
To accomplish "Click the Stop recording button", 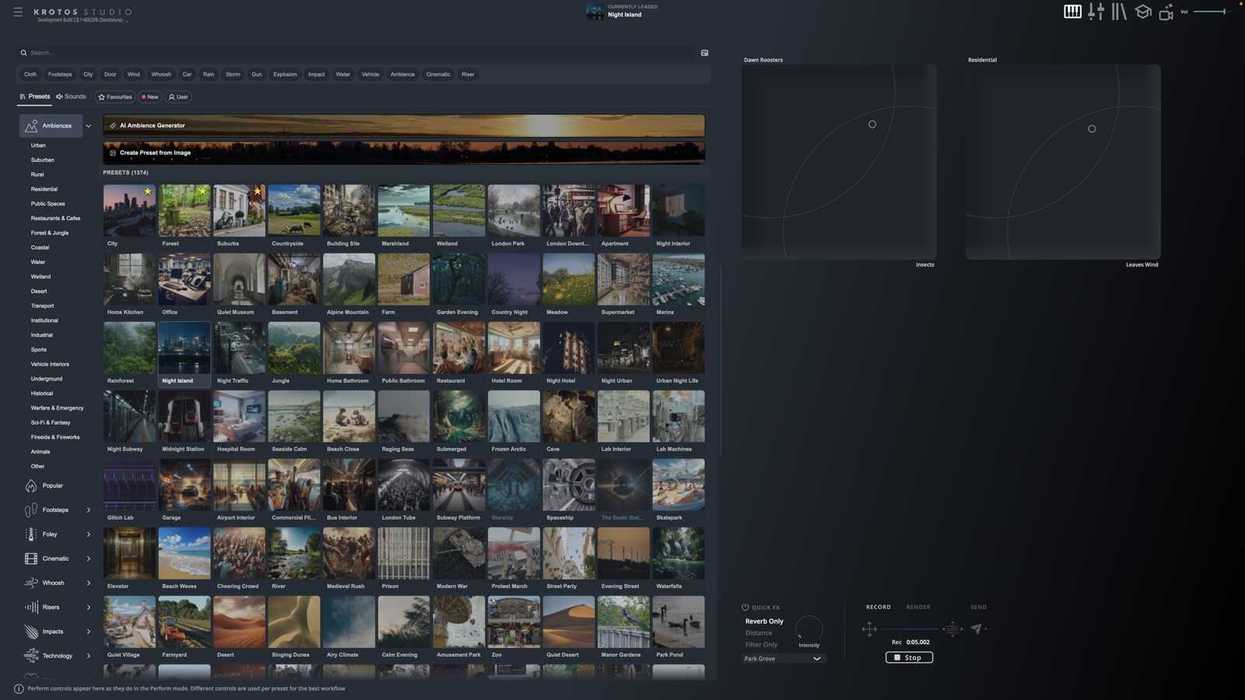I will pos(909,658).
